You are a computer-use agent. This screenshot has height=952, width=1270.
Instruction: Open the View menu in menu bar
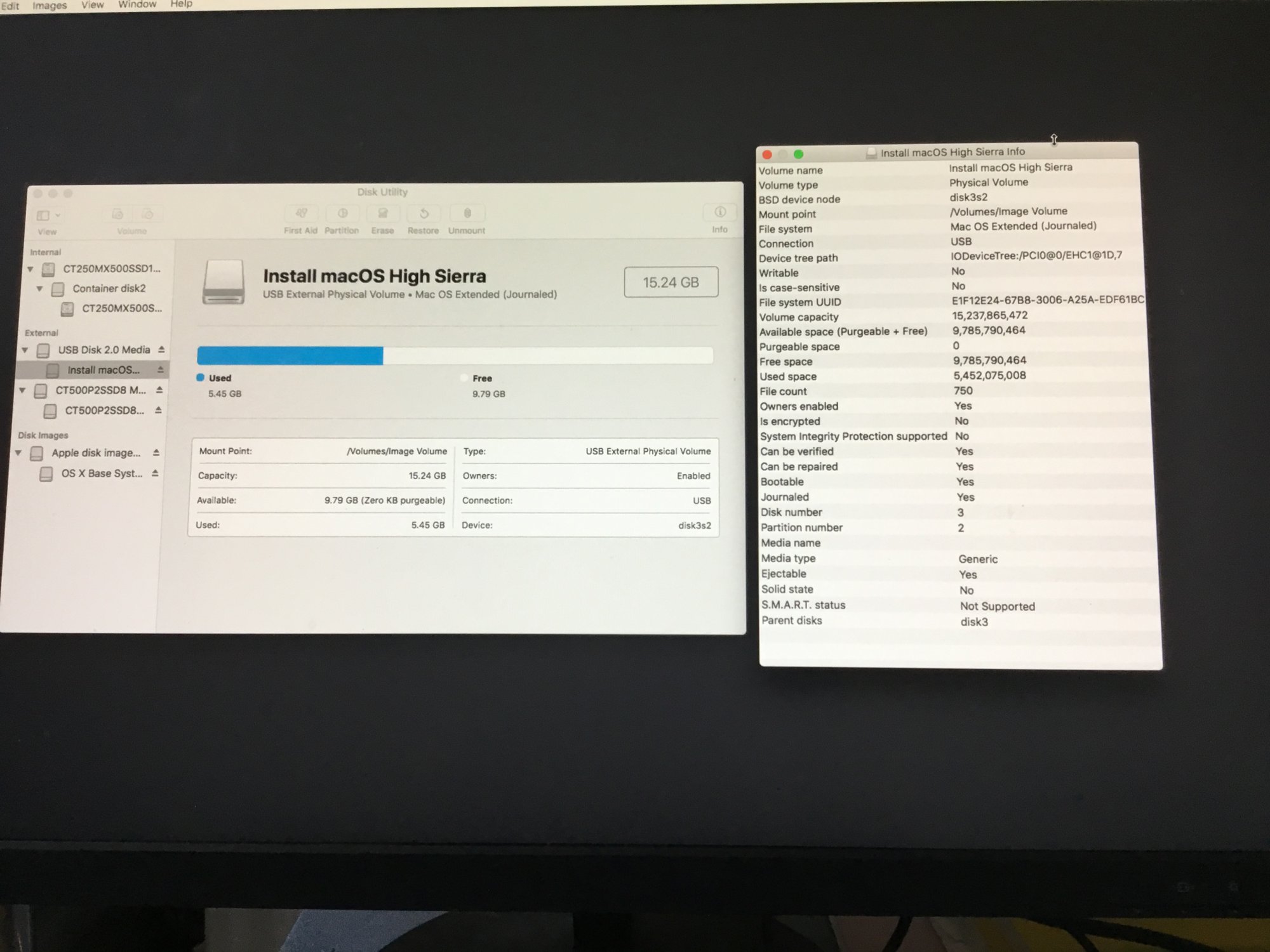93,4
